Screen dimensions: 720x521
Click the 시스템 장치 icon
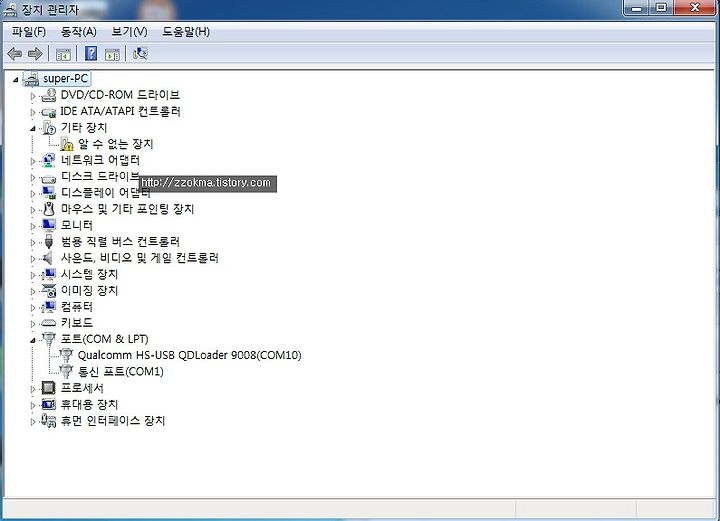(49, 274)
